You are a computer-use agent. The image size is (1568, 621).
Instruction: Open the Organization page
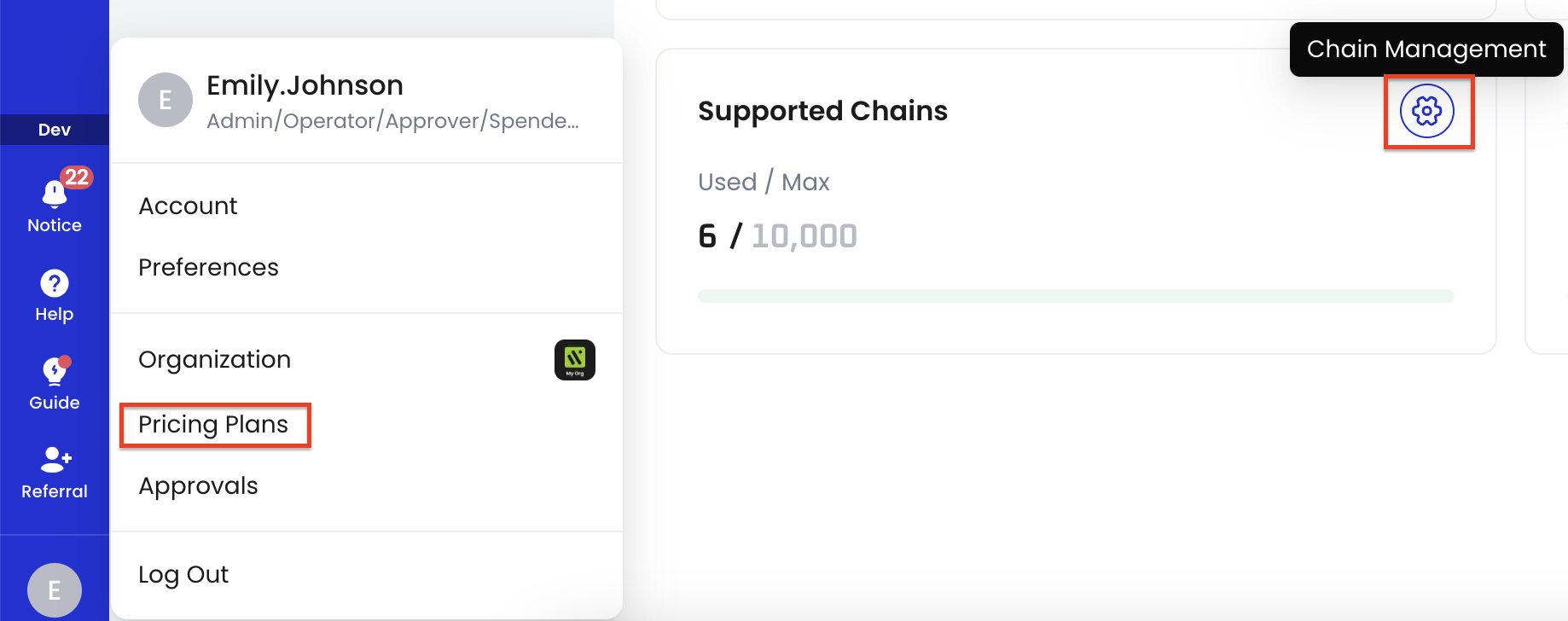(214, 359)
